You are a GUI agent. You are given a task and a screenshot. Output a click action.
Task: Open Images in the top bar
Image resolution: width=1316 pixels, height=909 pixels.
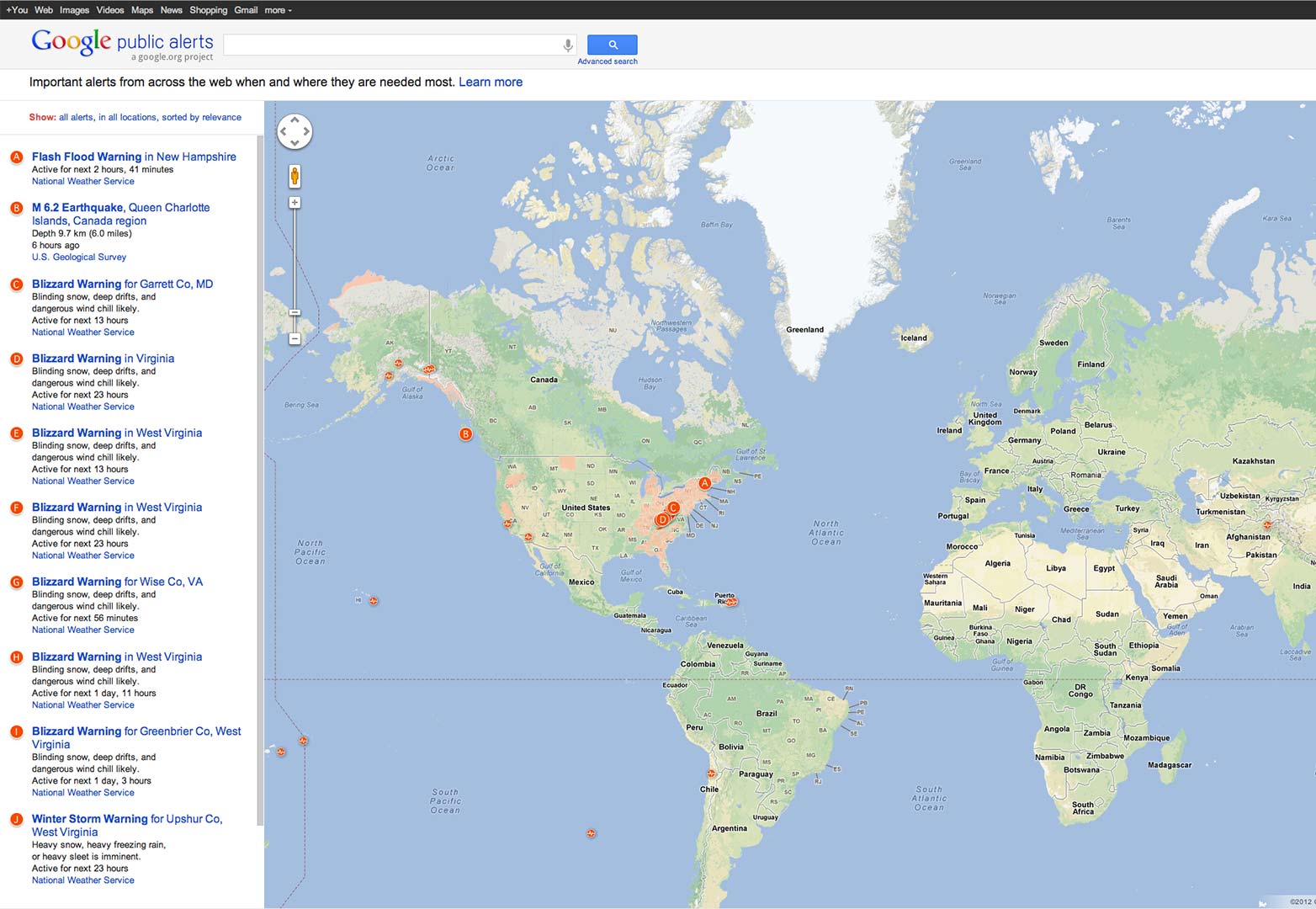tap(74, 10)
